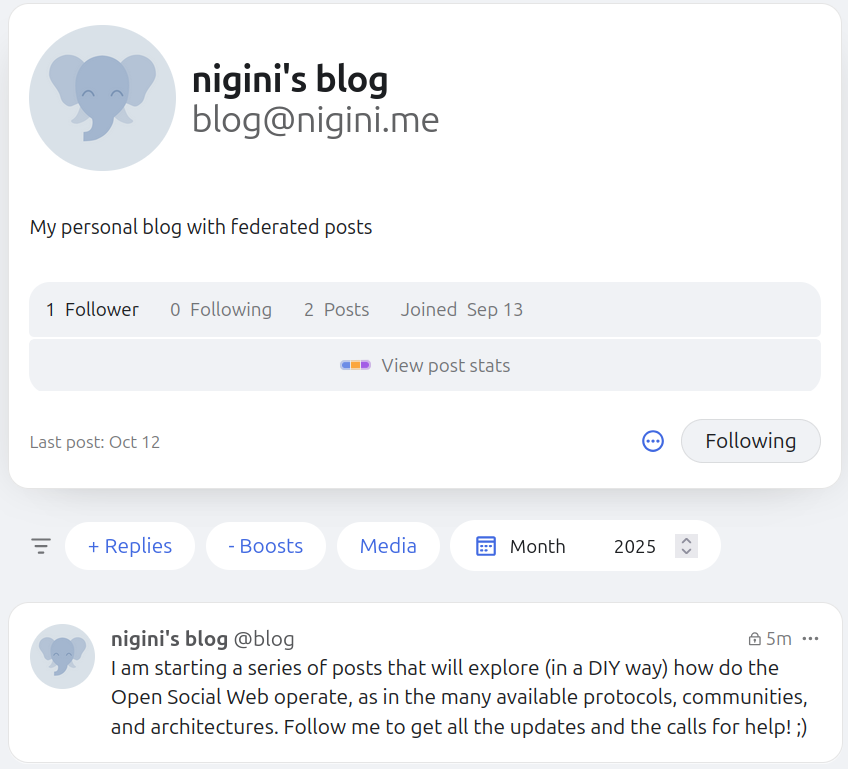Toggle the + Replies filter

coord(130,546)
